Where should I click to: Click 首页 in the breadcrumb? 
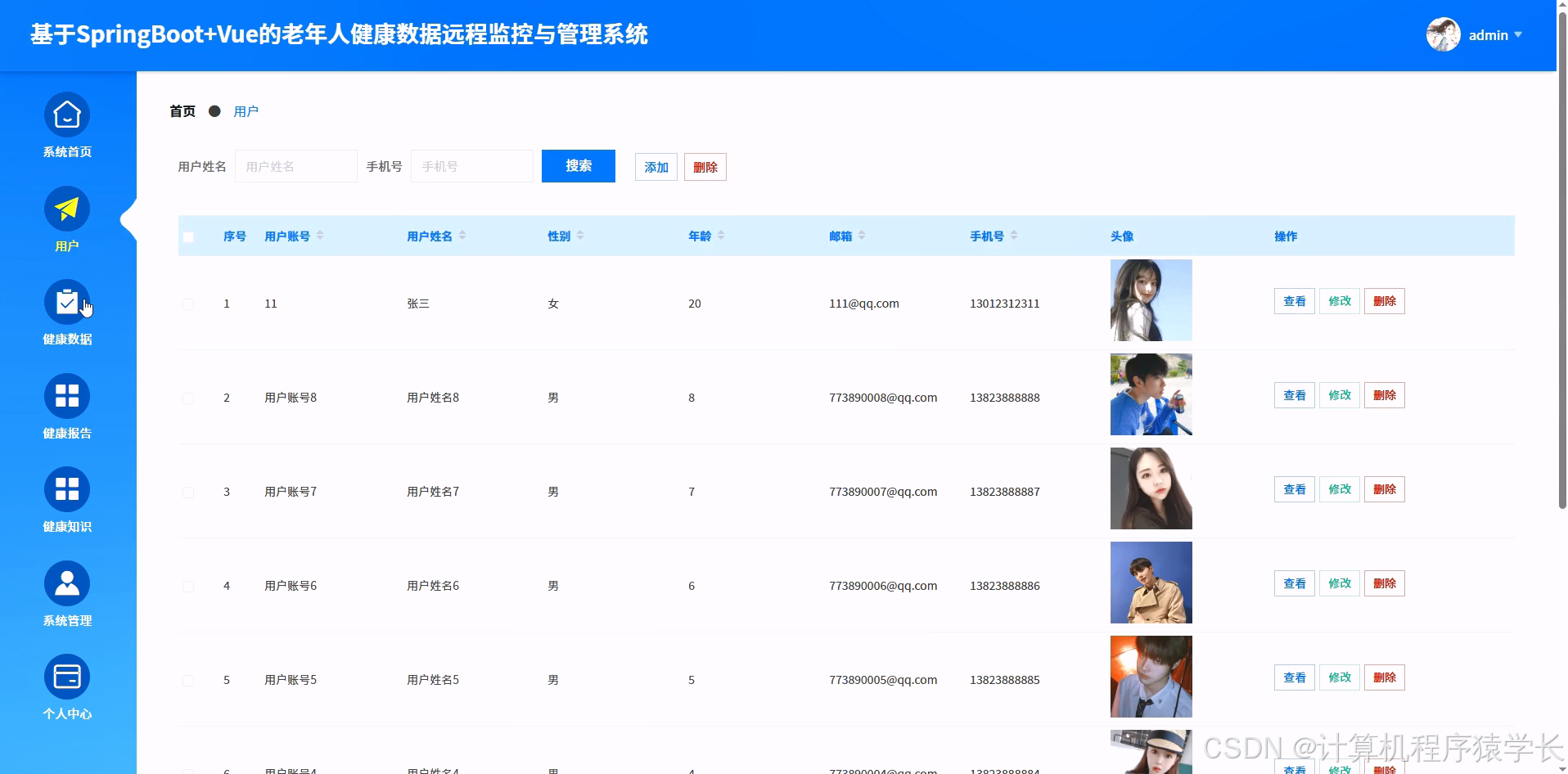(x=182, y=110)
